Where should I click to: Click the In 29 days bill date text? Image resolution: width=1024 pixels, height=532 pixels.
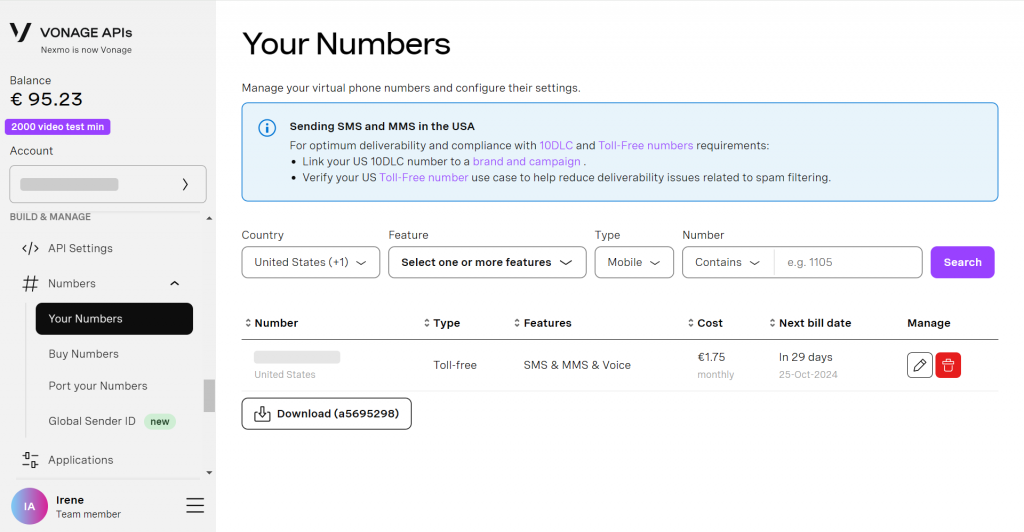(805, 357)
